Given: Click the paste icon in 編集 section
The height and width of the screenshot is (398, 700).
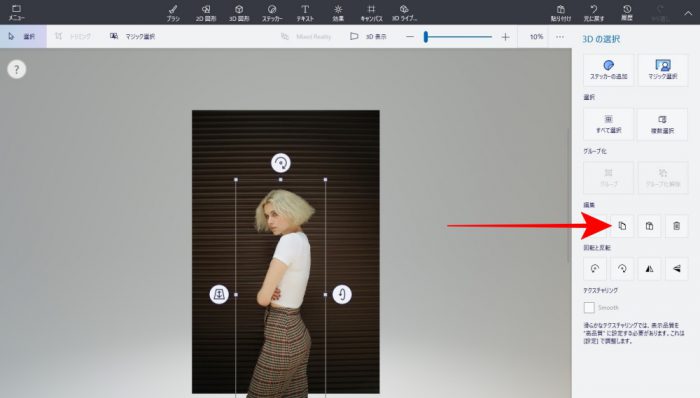Looking at the screenshot, I should (649, 226).
